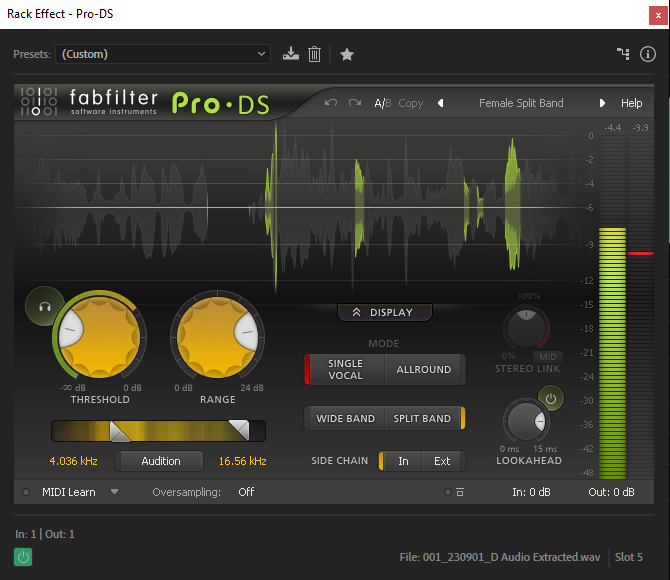Switch to Split Band processing

coord(423,418)
